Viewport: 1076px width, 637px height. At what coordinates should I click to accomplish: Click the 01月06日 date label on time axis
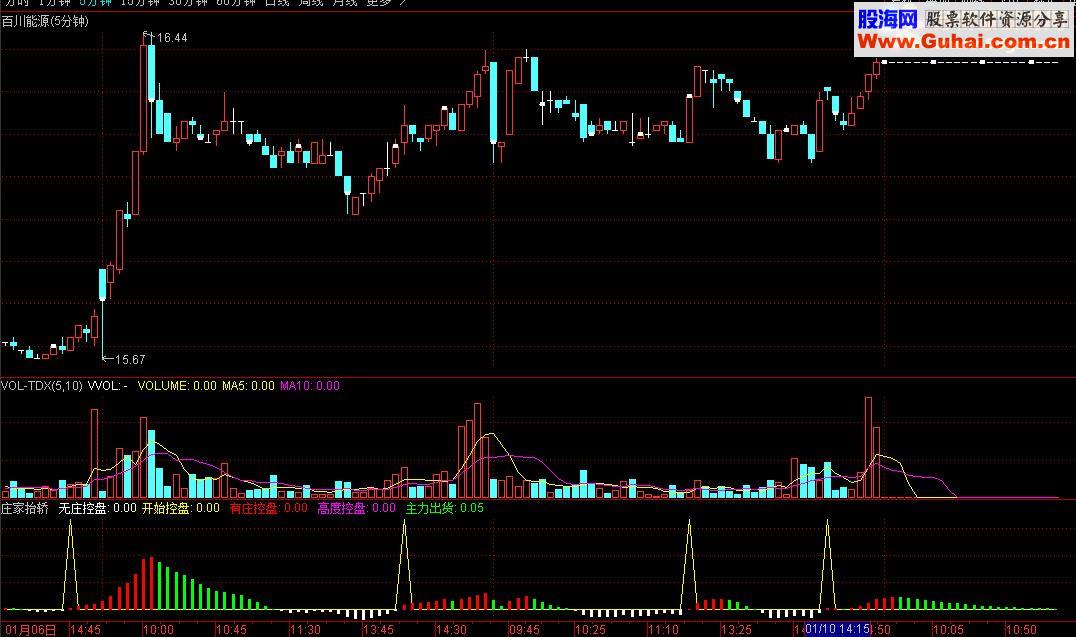[30, 629]
